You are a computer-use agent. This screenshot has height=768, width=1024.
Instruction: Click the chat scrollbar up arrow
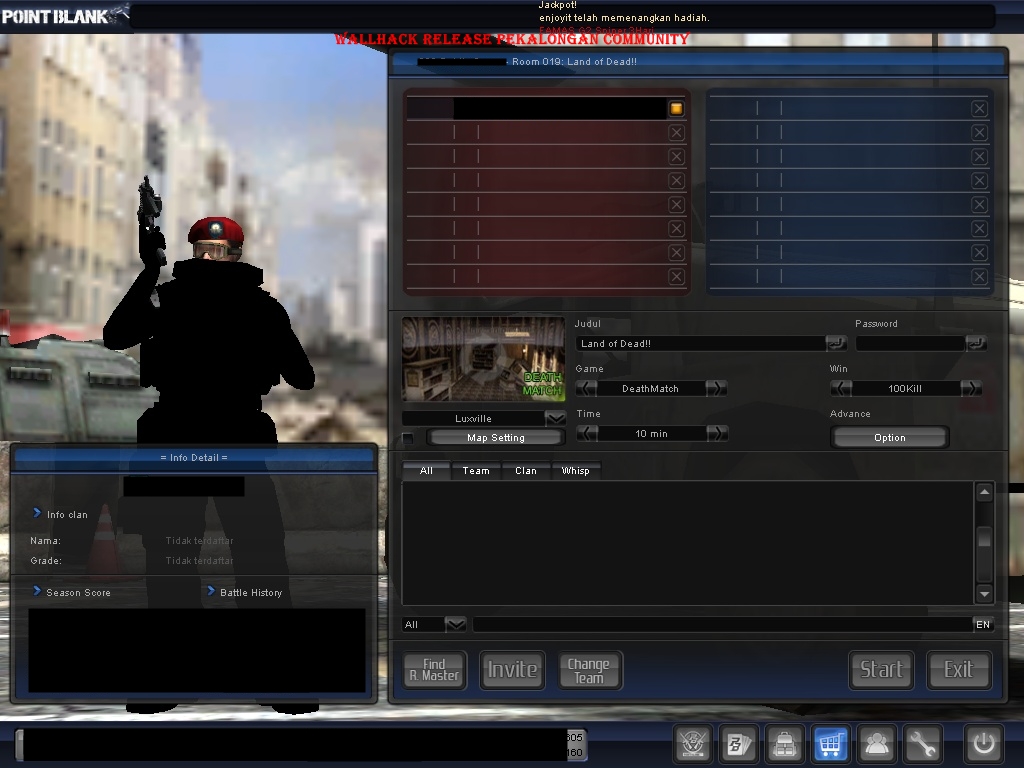click(984, 492)
